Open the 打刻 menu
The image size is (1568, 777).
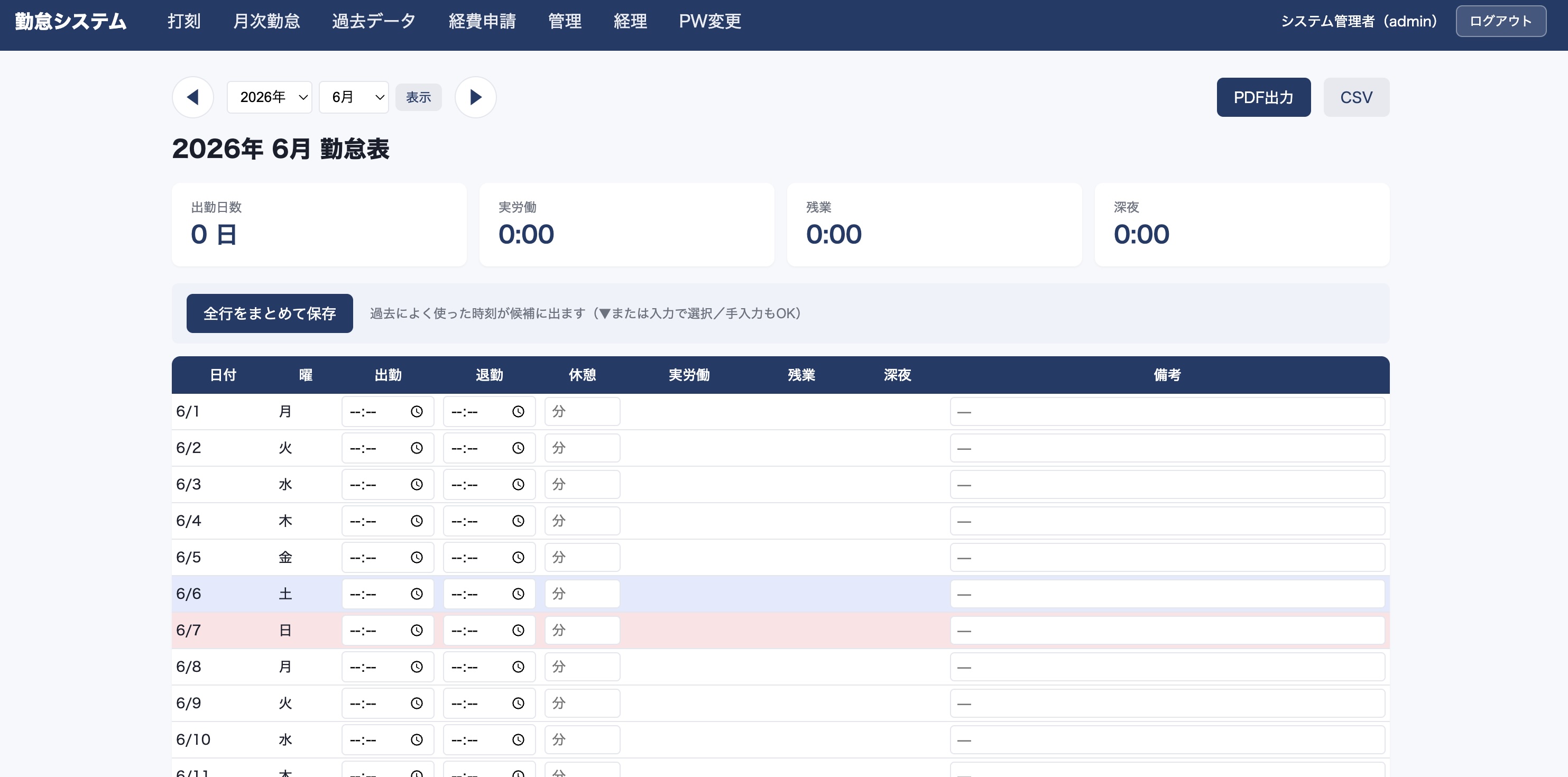click(184, 21)
